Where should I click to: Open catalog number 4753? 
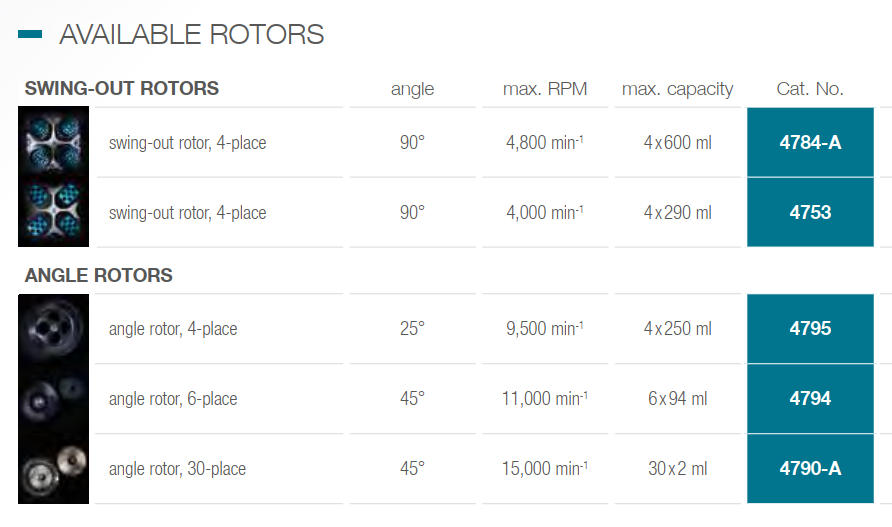point(810,212)
